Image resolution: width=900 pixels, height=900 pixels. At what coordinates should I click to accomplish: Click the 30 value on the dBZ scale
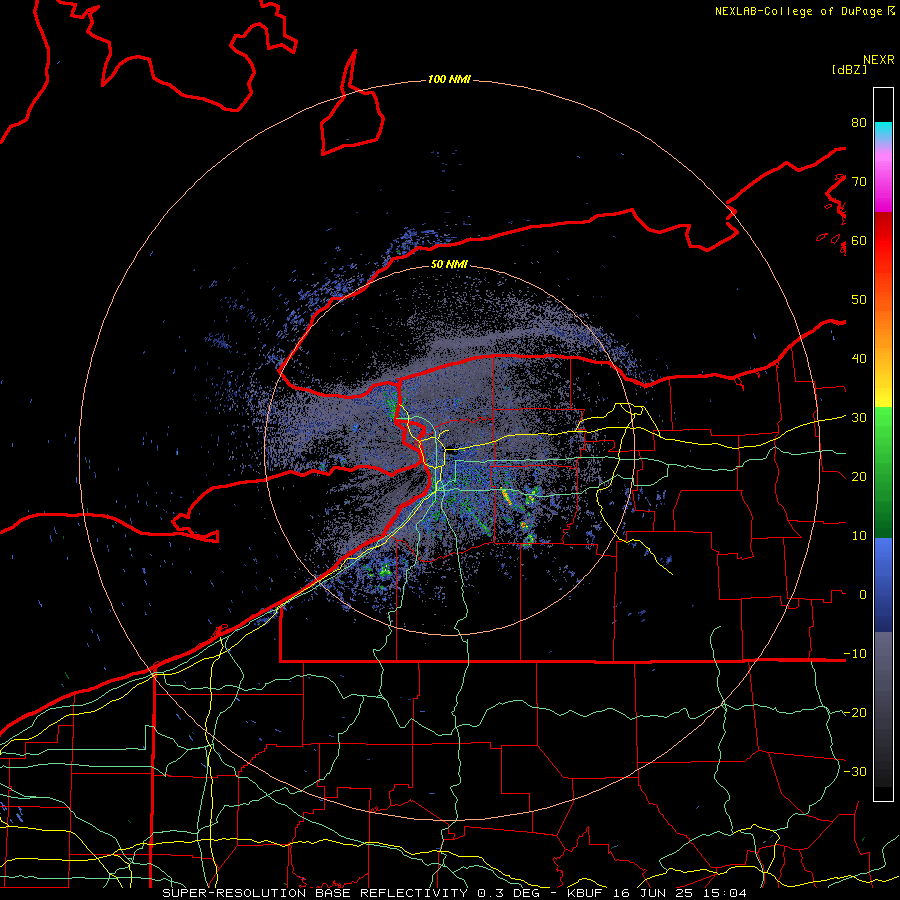coord(859,417)
